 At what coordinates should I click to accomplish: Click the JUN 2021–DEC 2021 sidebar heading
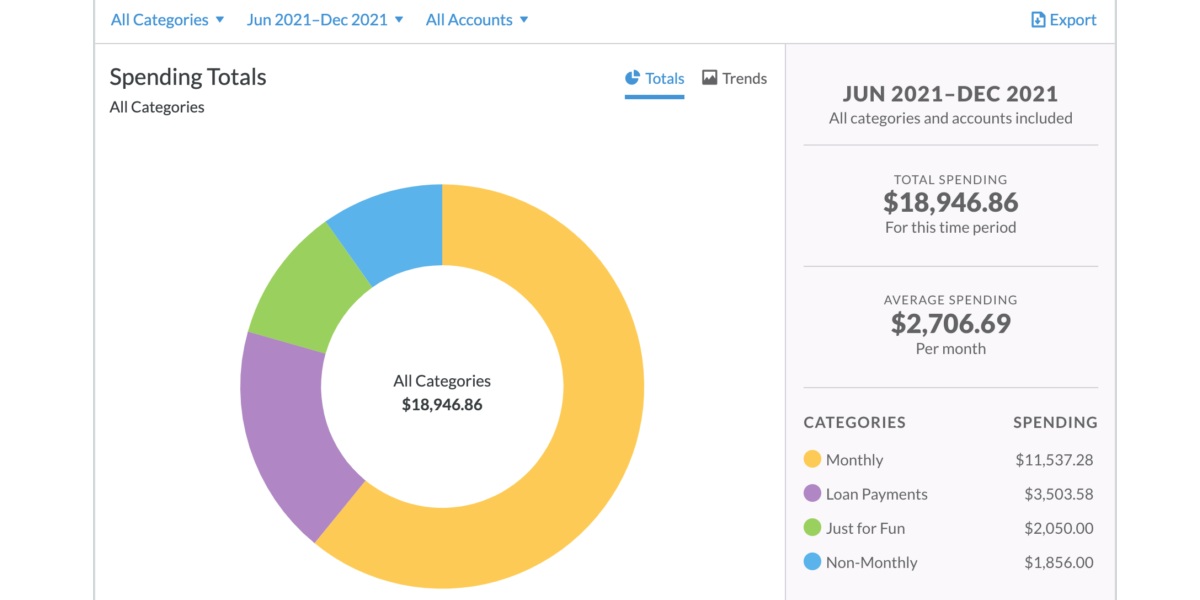pos(951,94)
